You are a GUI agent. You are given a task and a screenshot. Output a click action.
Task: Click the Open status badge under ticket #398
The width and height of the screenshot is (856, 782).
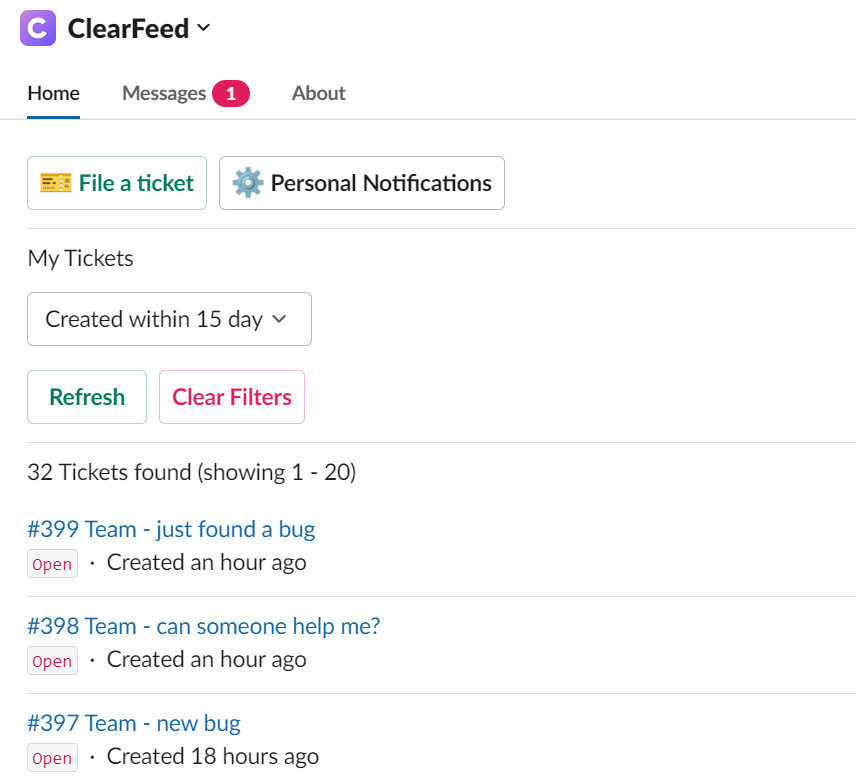[52, 661]
